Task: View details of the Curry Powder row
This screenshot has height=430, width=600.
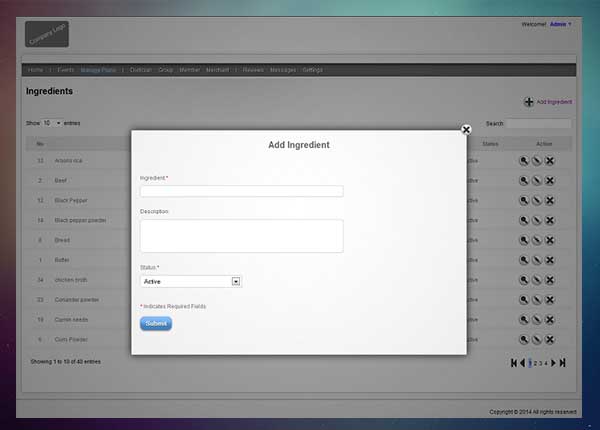Action: (523, 340)
